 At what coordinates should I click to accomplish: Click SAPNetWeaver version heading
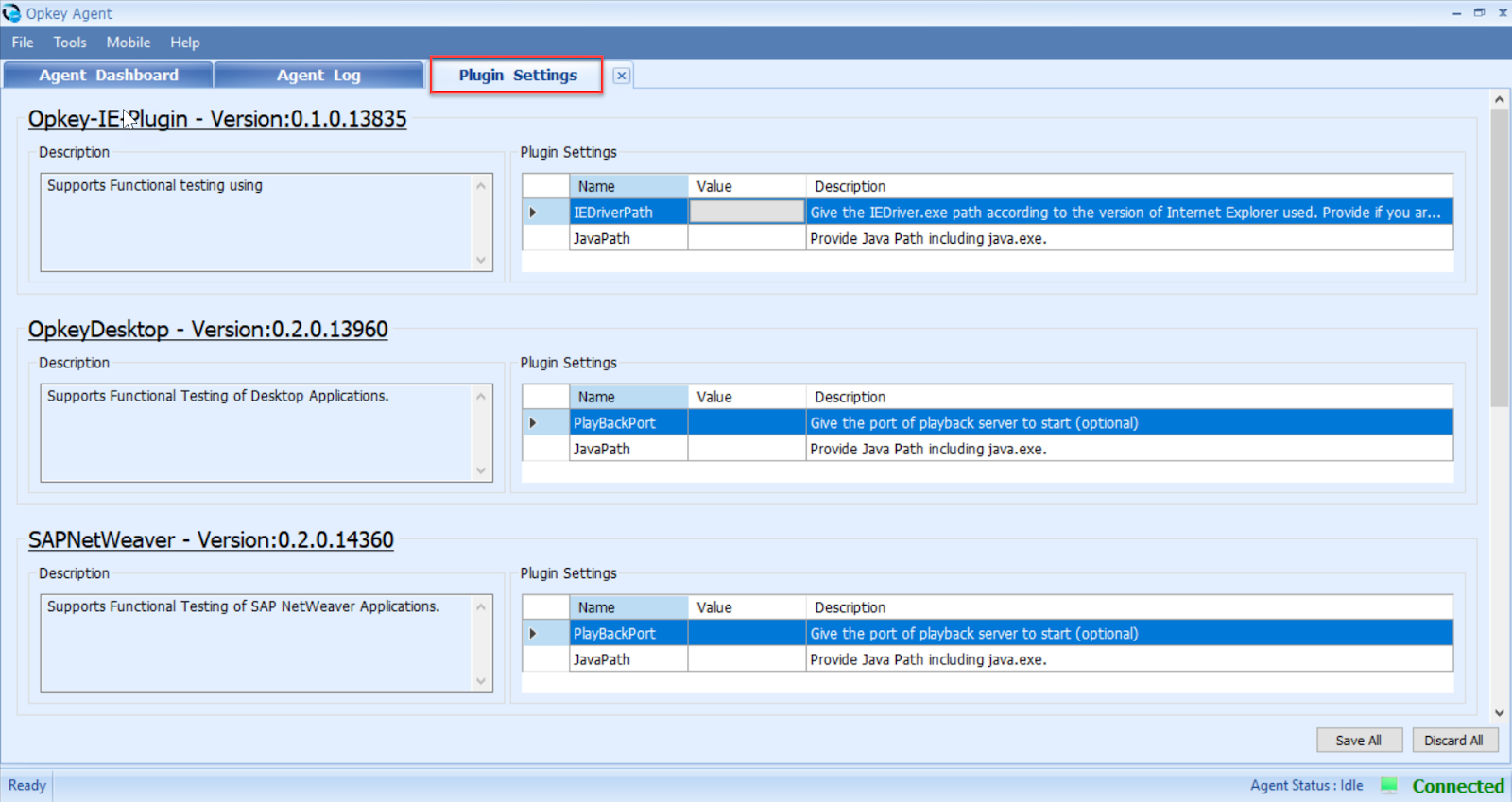coord(211,540)
